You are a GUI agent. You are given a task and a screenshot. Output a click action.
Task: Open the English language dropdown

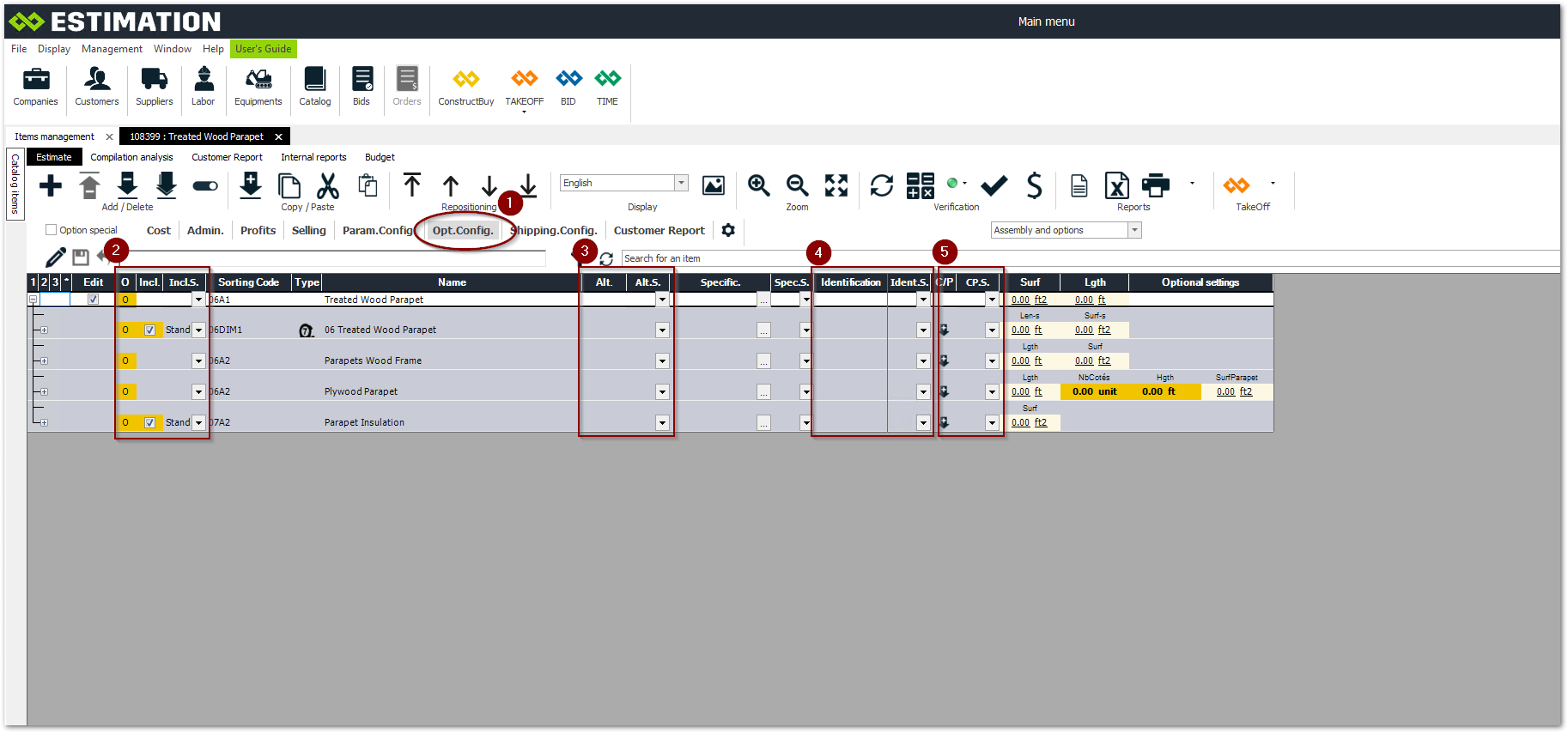coord(681,183)
